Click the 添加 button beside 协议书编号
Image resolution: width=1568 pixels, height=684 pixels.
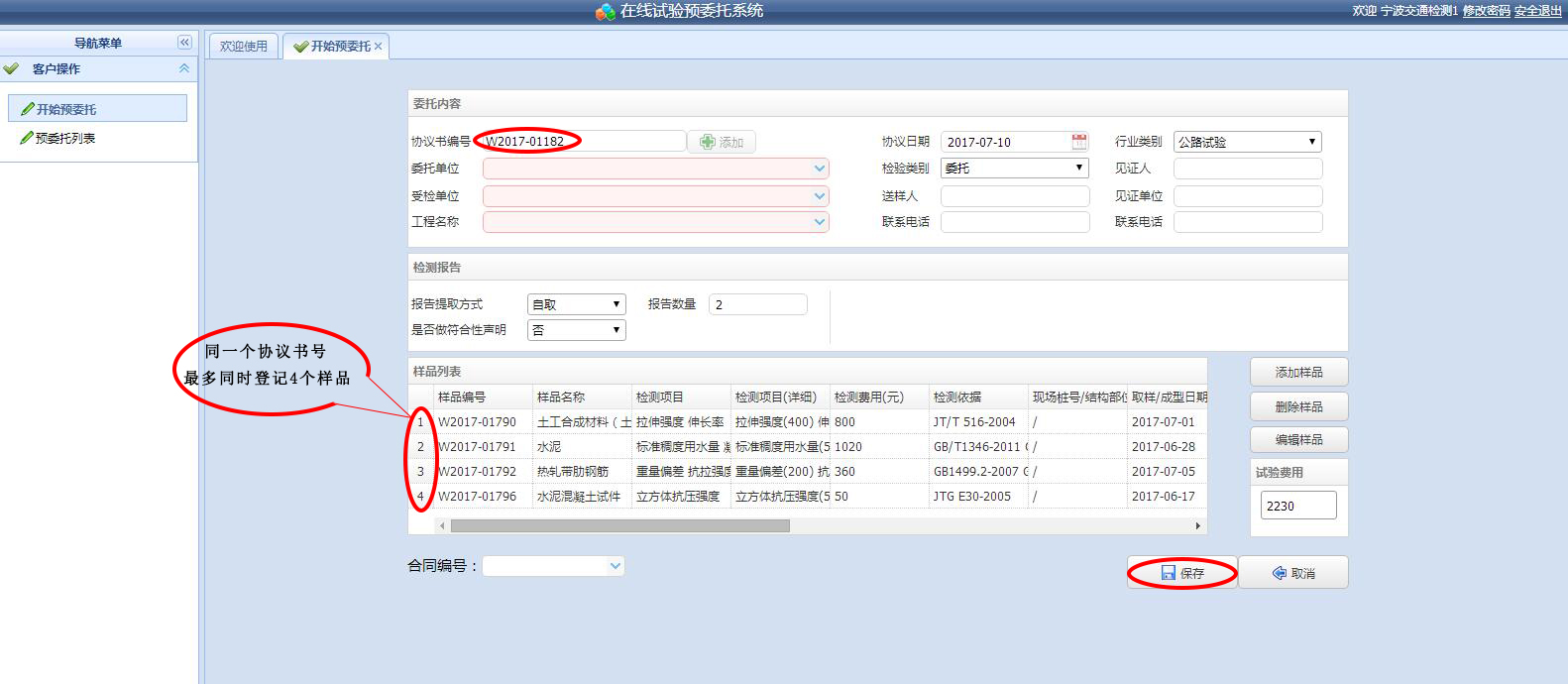click(x=722, y=143)
